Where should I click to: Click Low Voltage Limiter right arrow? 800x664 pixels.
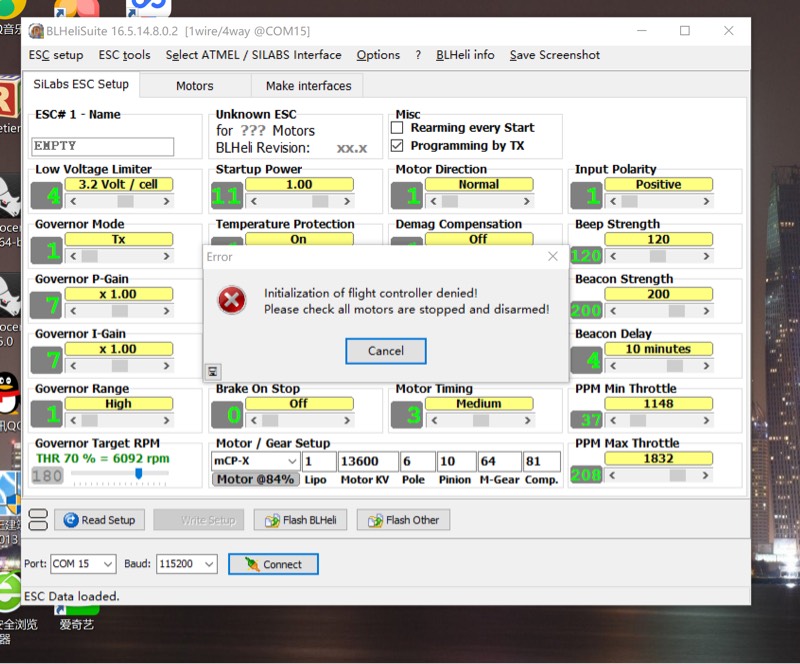[x=166, y=201]
